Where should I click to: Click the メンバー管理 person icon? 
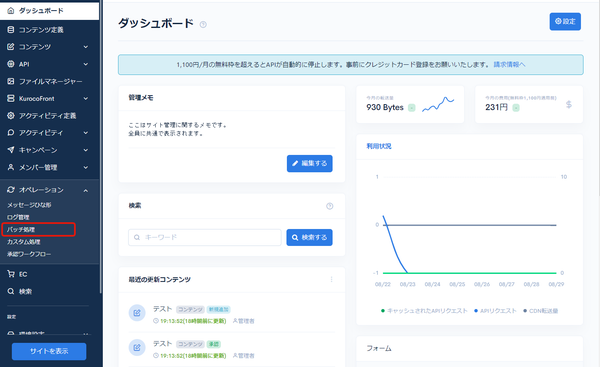tap(11, 167)
